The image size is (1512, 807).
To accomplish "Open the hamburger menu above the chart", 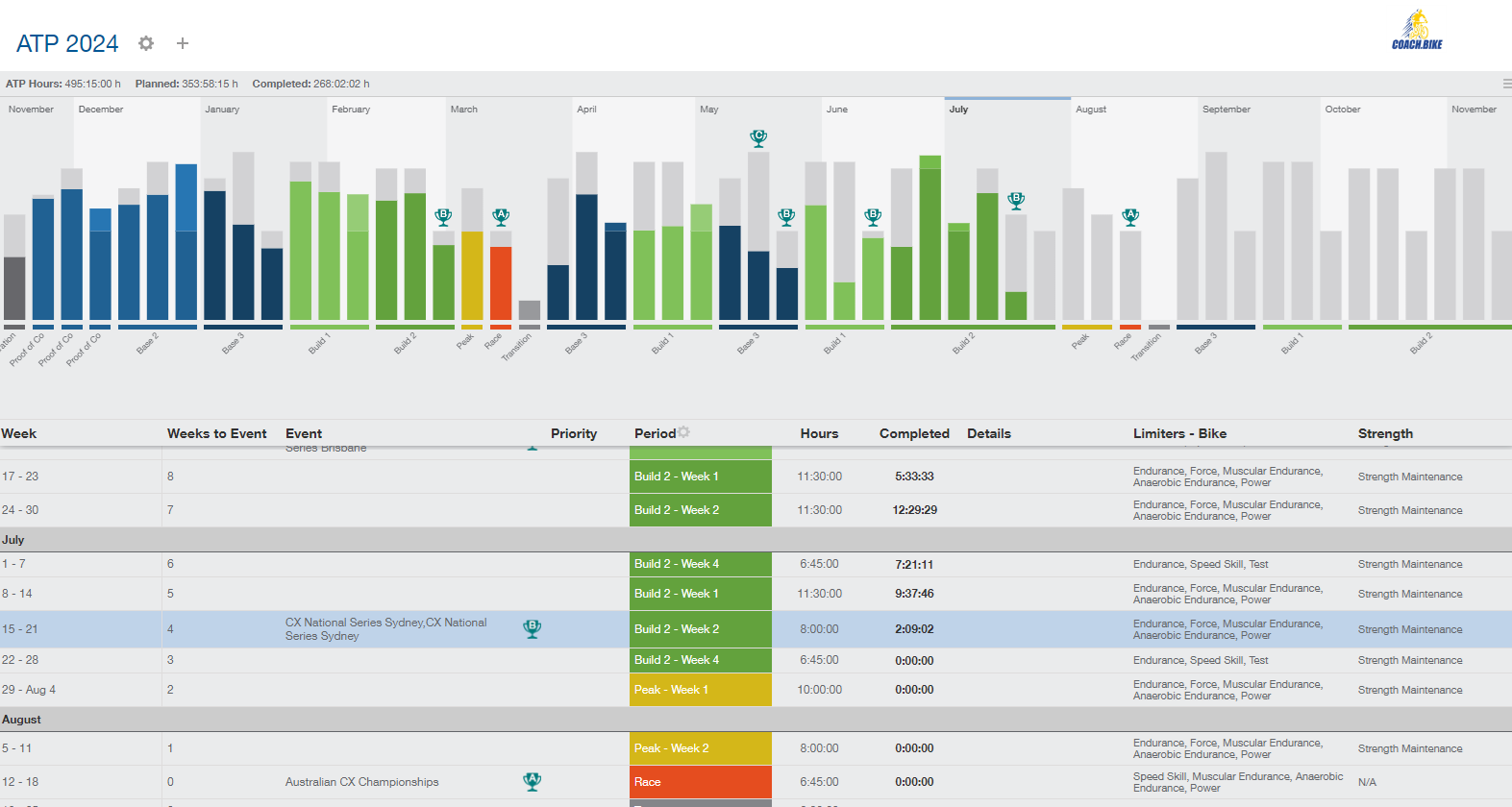I will (1506, 84).
